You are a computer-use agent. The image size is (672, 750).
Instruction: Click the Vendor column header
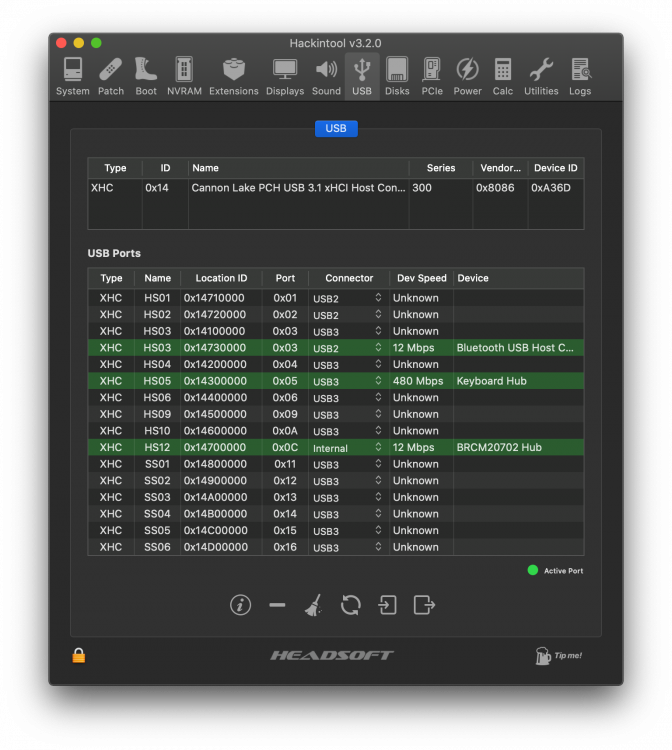500,168
